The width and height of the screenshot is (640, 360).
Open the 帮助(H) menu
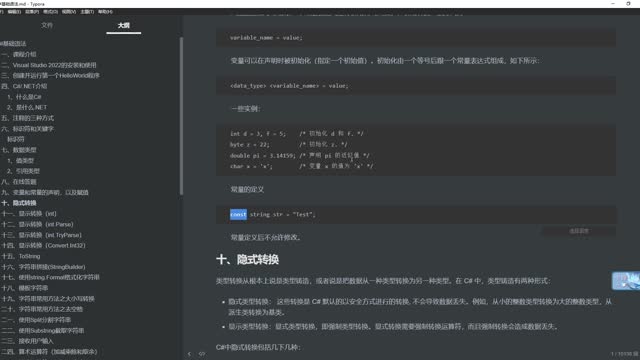point(105,12)
